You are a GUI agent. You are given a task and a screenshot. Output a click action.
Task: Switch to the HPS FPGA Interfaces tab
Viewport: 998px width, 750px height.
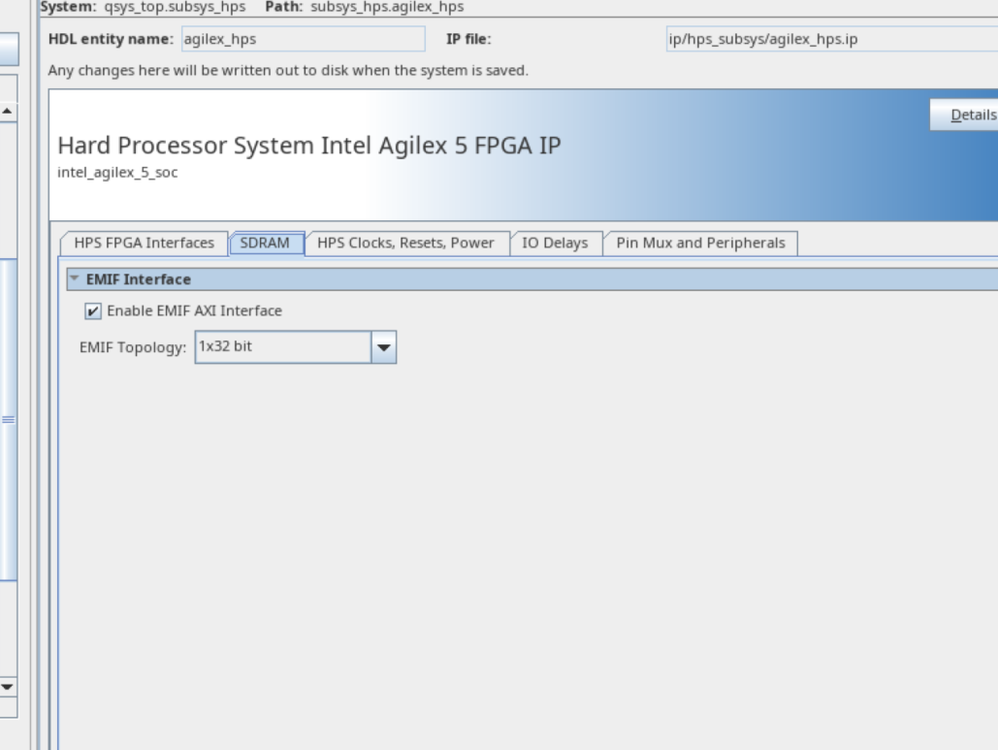144,243
